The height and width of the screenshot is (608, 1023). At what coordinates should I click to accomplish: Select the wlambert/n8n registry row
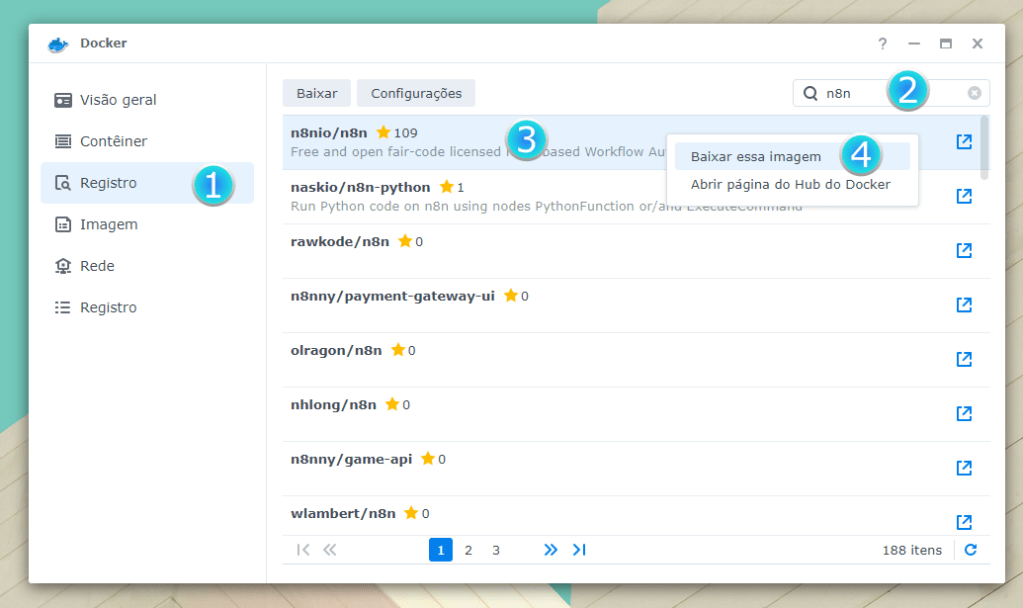(600, 514)
